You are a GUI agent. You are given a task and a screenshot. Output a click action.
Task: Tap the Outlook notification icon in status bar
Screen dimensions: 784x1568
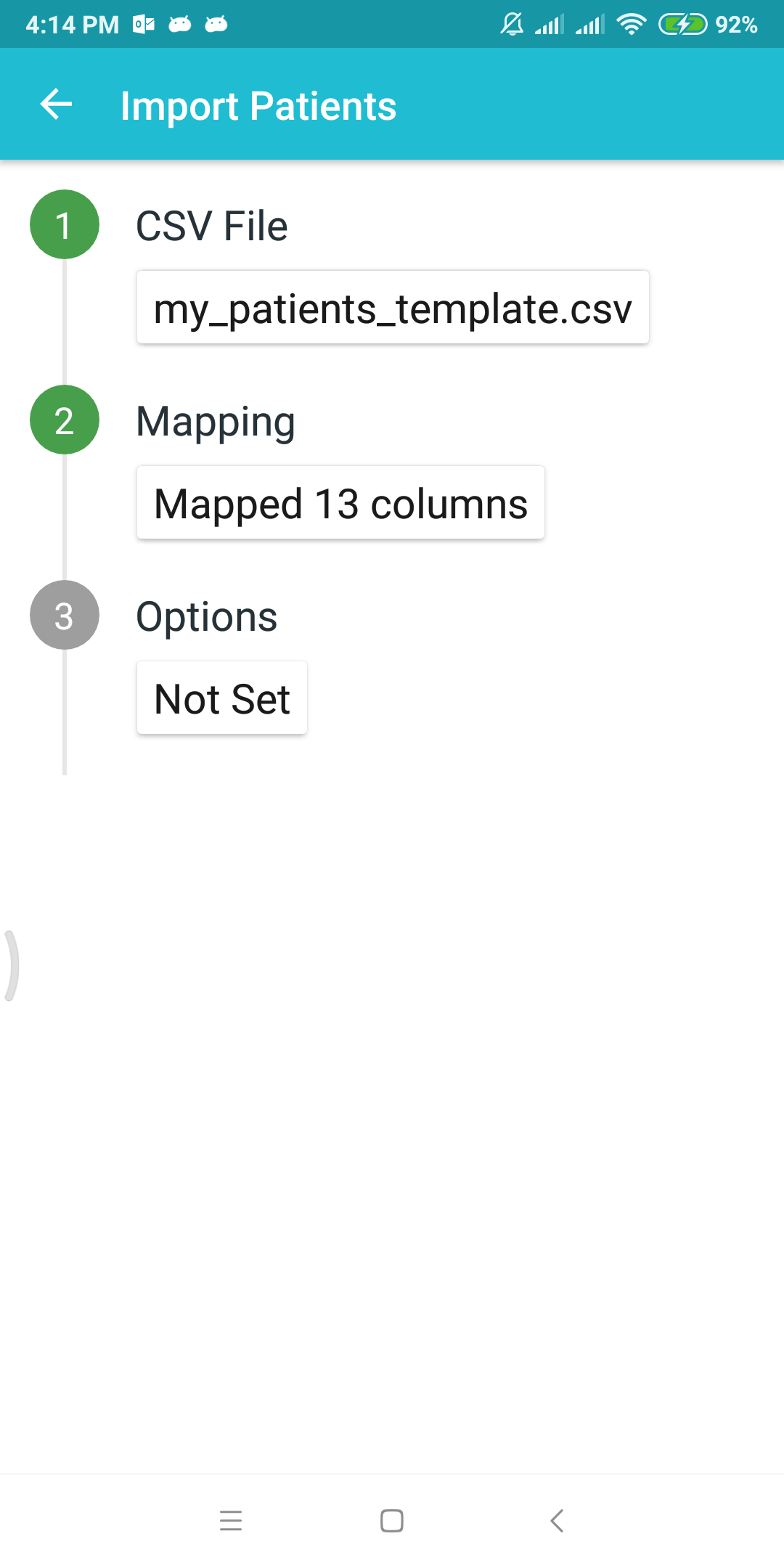(144, 25)
